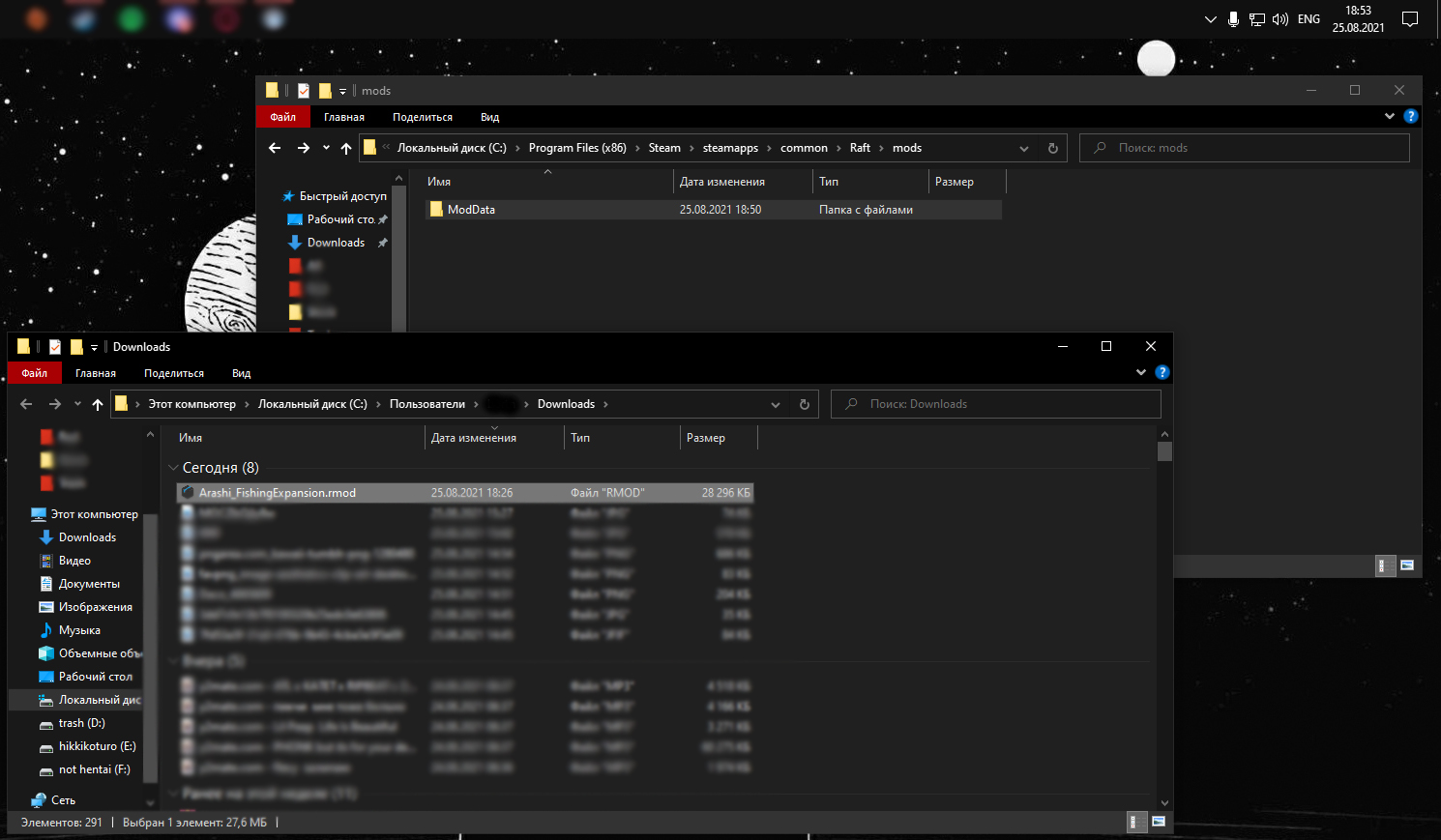Open Быстрый доступ in mods sidebar
This screenshot has width=1441, height=840.
click(x=342, y=196)
